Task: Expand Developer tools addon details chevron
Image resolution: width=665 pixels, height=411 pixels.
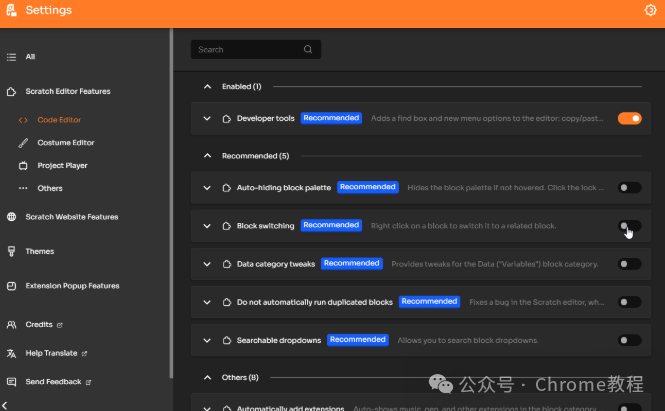Action: [x=207, y=119]
